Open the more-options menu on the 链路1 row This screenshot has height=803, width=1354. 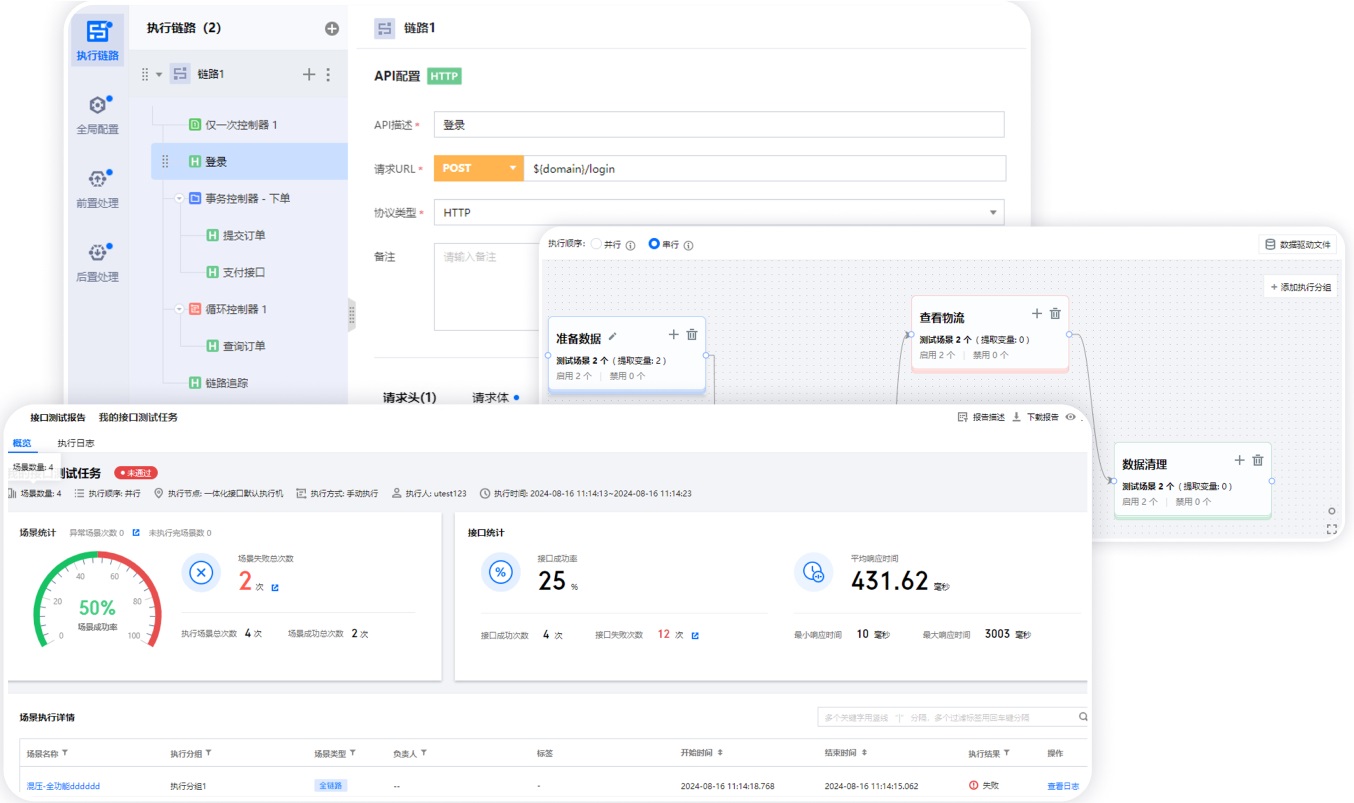coord(328,74)
